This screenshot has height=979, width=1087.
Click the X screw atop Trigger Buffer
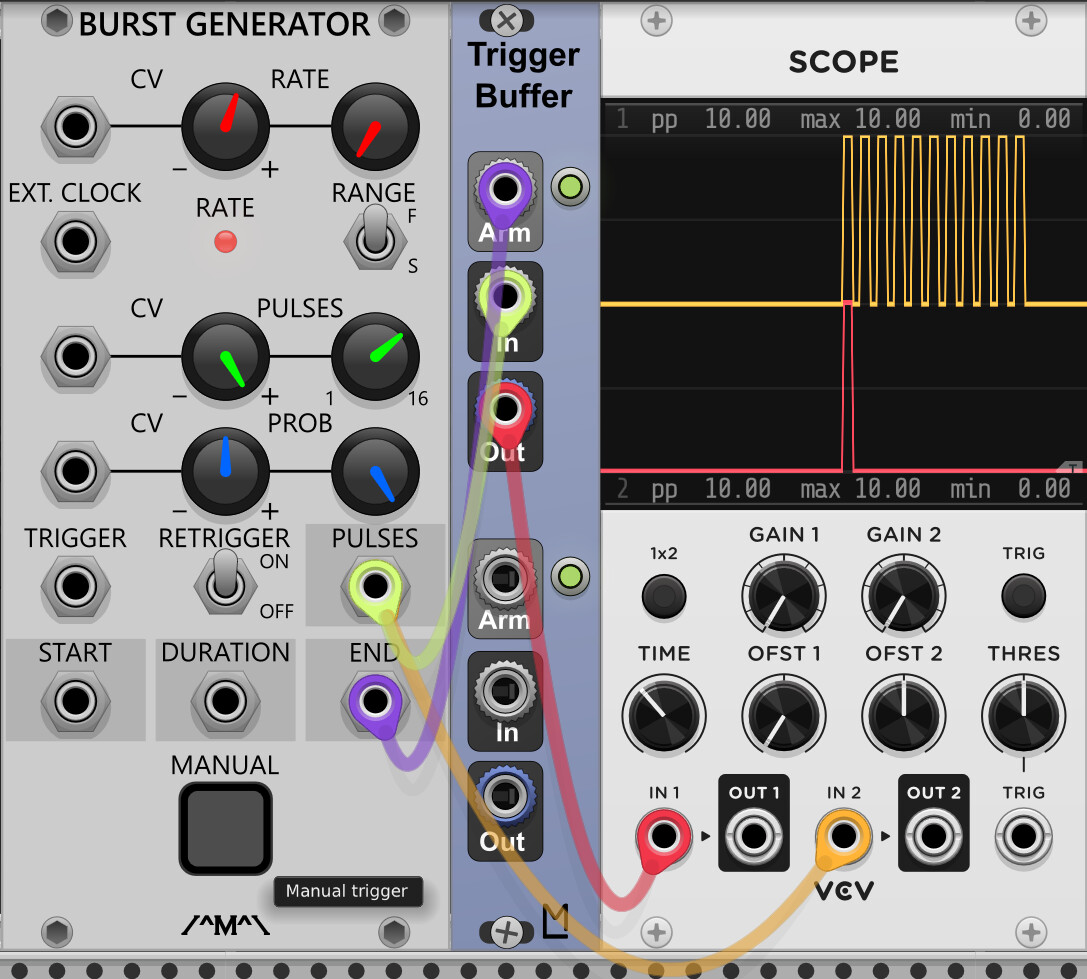[x=507, y=20]
